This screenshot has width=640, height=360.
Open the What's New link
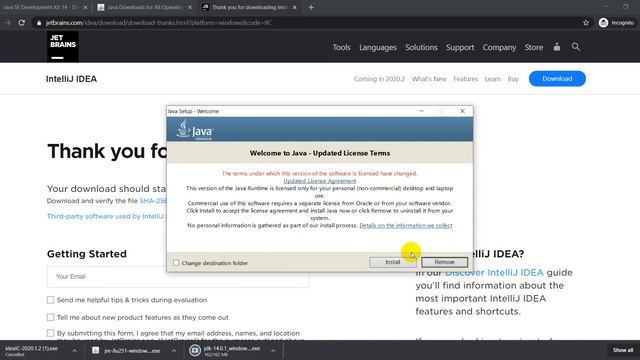coord(429,79)
